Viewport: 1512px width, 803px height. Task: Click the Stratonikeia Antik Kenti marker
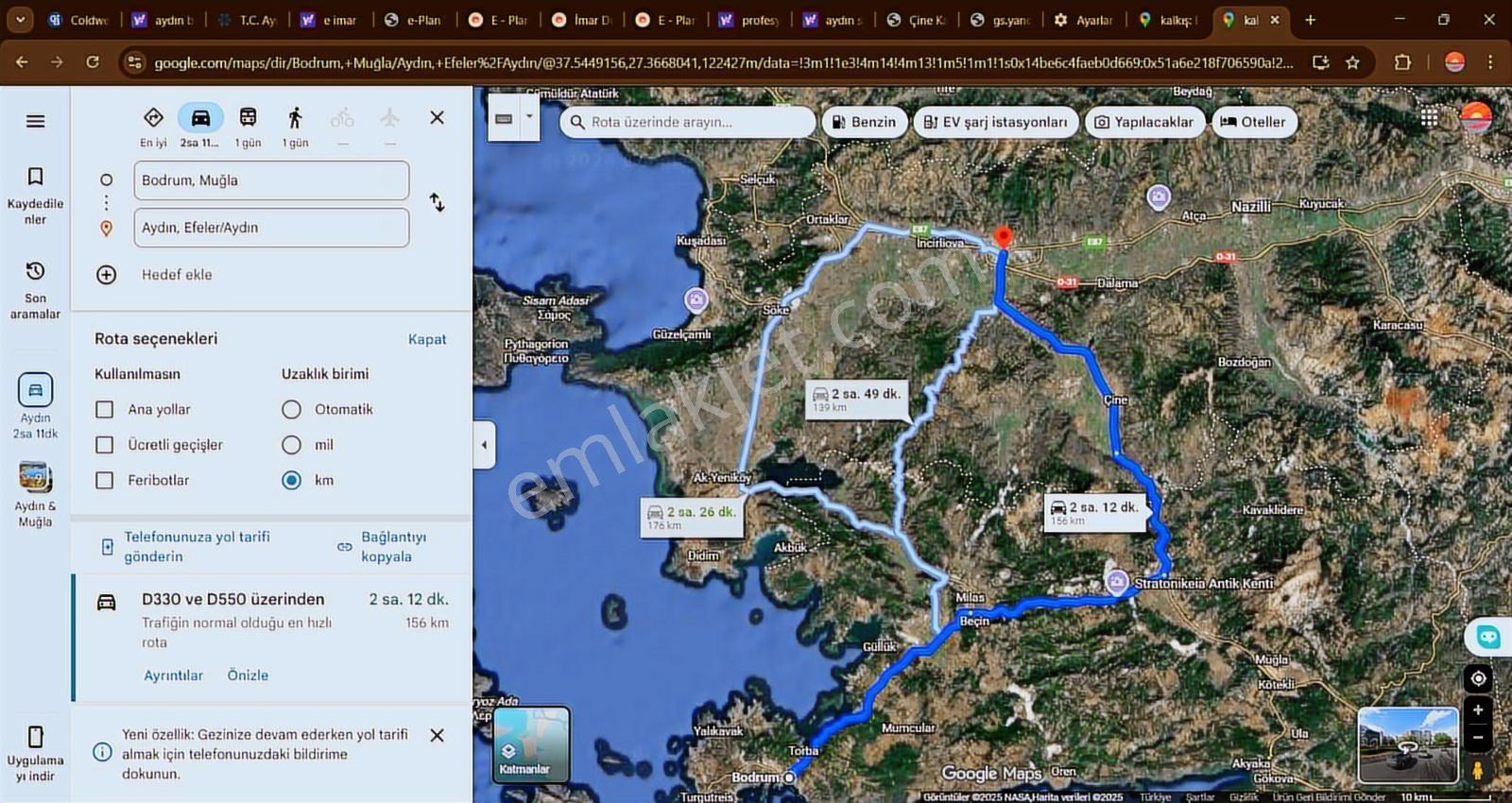coord(1117,582)
